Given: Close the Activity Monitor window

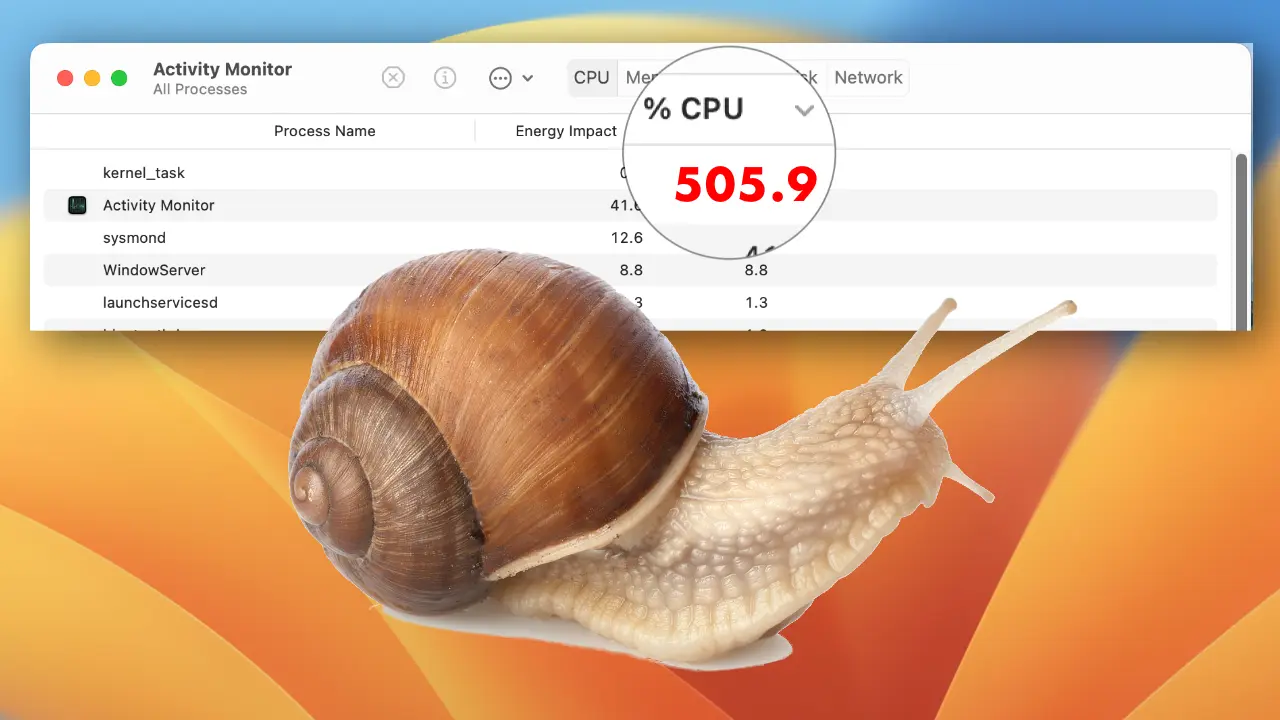Looking at the screenshot, I should [x=65, y=78].
